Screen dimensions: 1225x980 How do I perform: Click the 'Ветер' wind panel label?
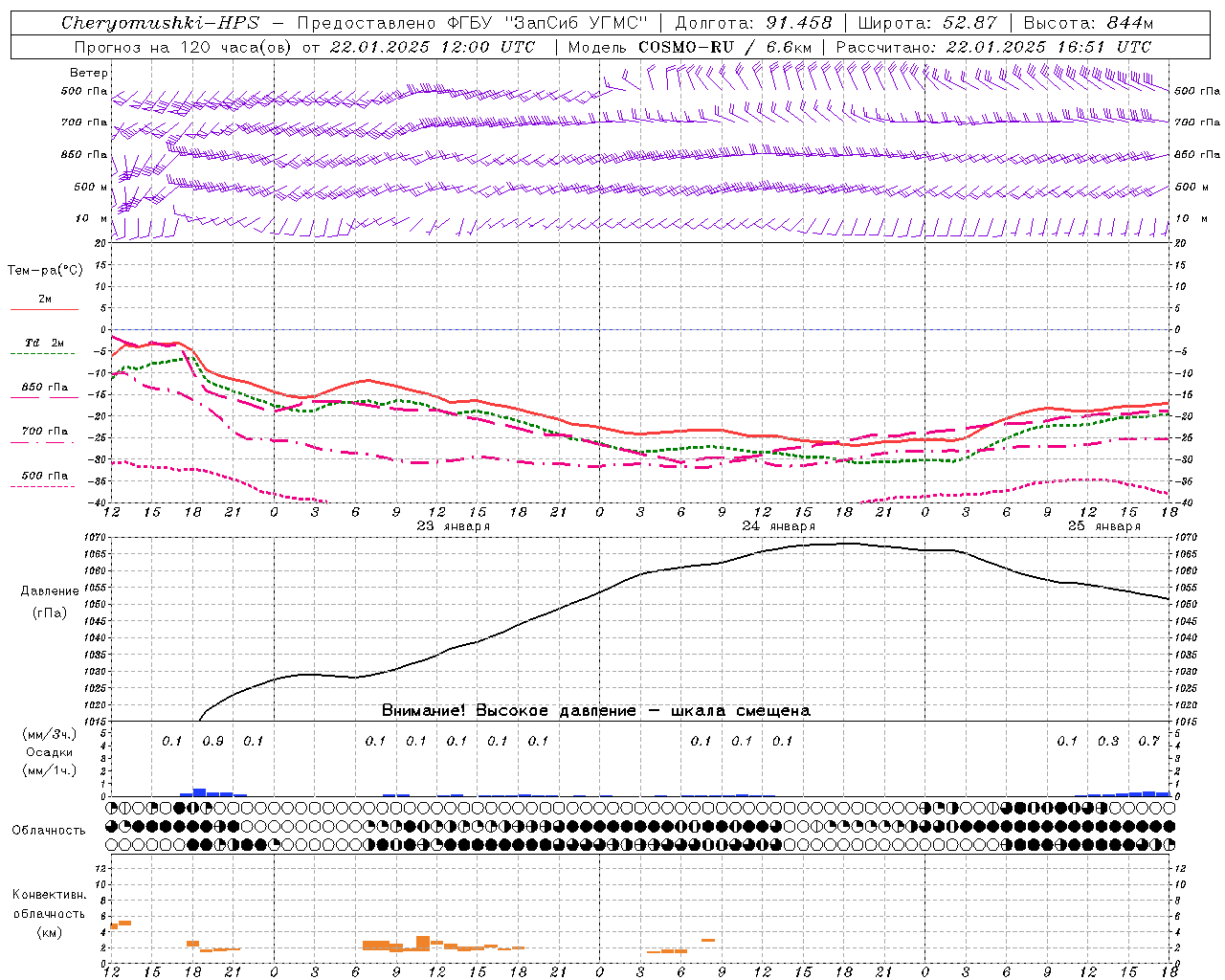[x=89, y=73]
